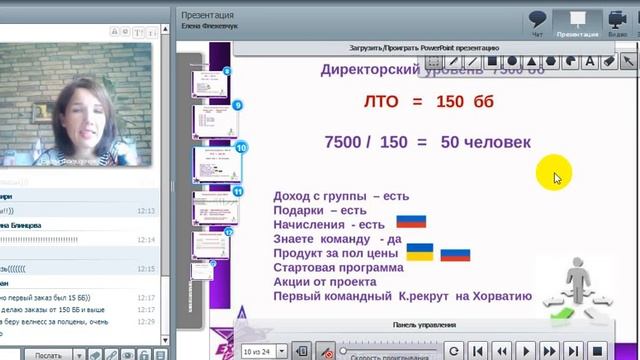The image size is (640, 360).
Task: Switch to the Презентация tab
Action: tap(577, 24)
